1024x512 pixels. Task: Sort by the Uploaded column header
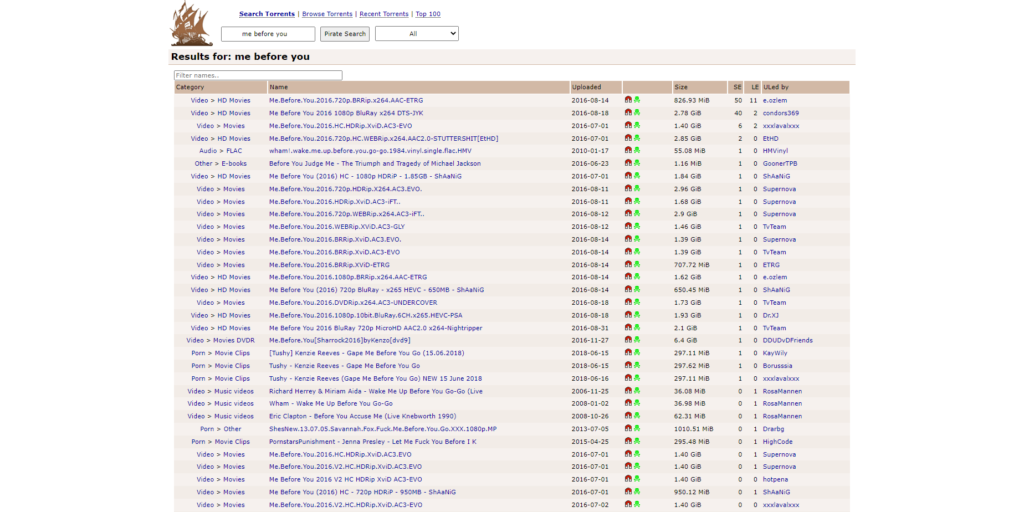click(x=596, y=87)
